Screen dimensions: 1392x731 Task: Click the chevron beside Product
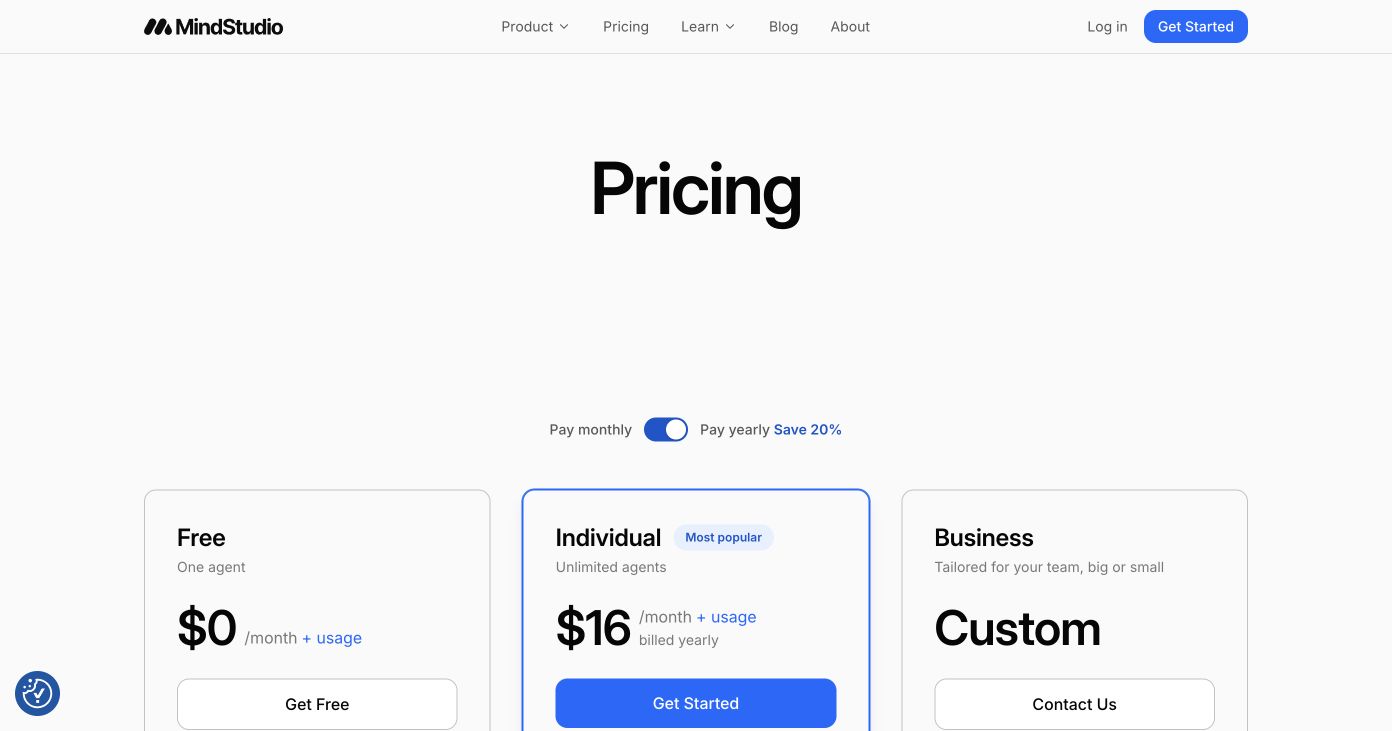coord(564,27)
